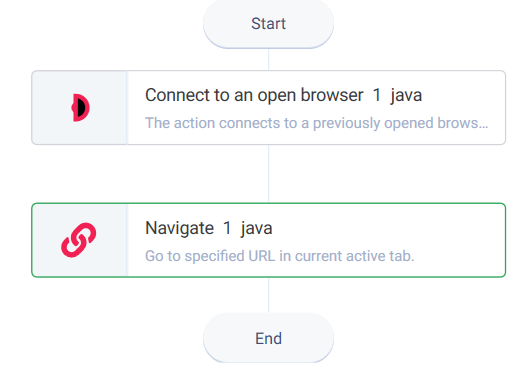Viewport: 530px width, 385px height.
Task: Click the Connect to open browser icon
Action: coord(80,107)
